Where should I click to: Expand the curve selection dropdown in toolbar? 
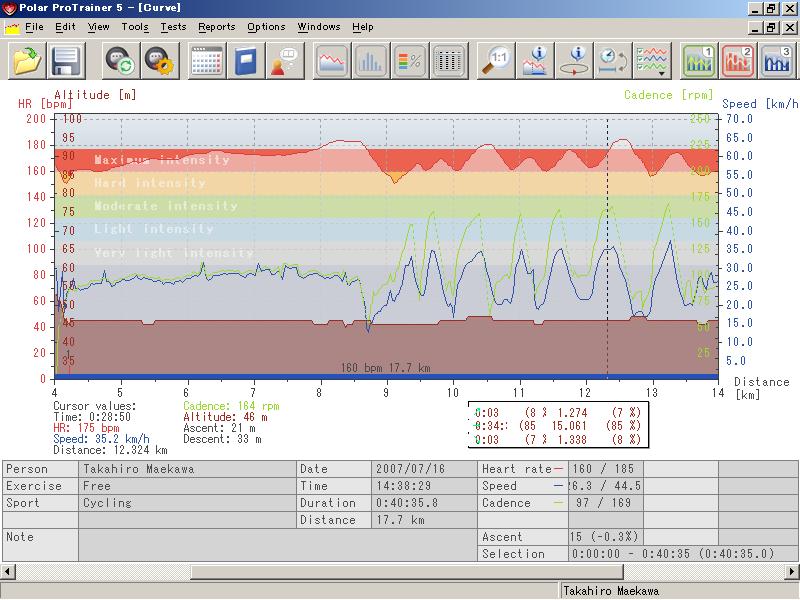click(653, 61)
